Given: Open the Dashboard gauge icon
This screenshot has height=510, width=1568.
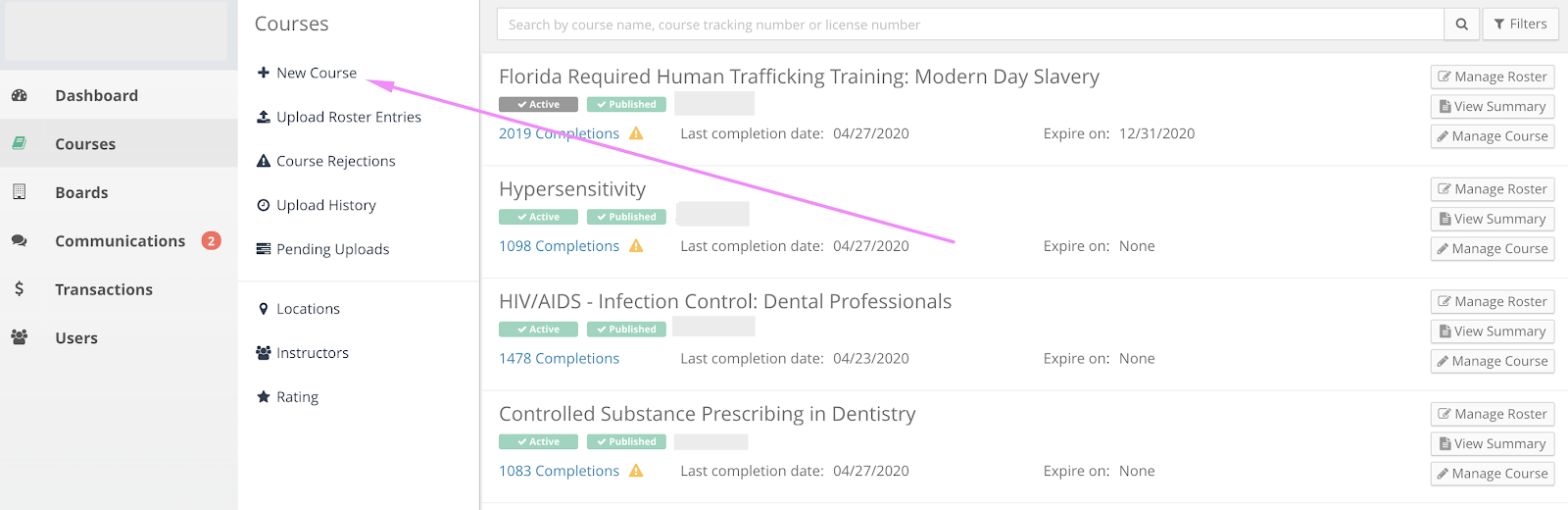Looking at the screenshot, I should tap(19, 95).
